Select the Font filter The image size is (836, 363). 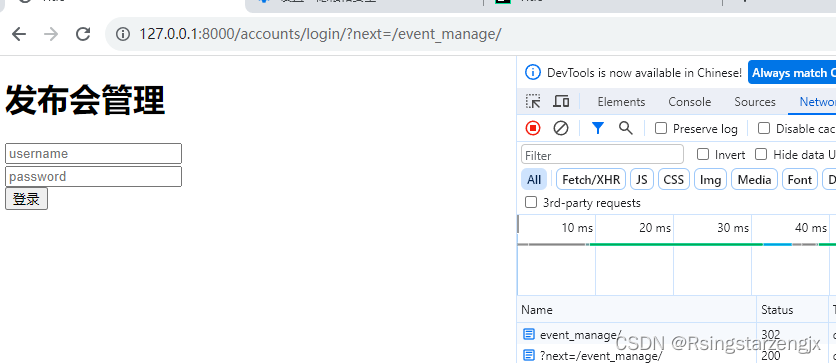point(799,180)
